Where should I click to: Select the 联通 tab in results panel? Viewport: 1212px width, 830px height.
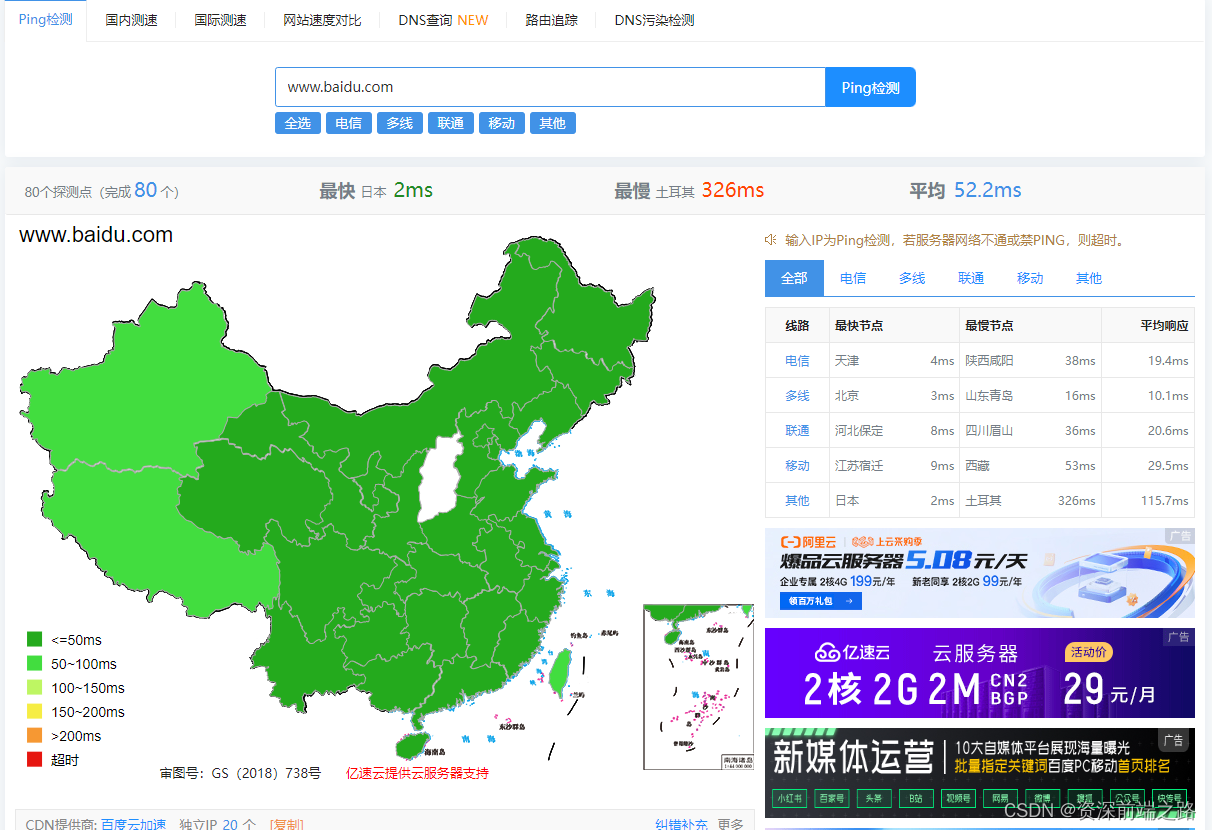971,278
